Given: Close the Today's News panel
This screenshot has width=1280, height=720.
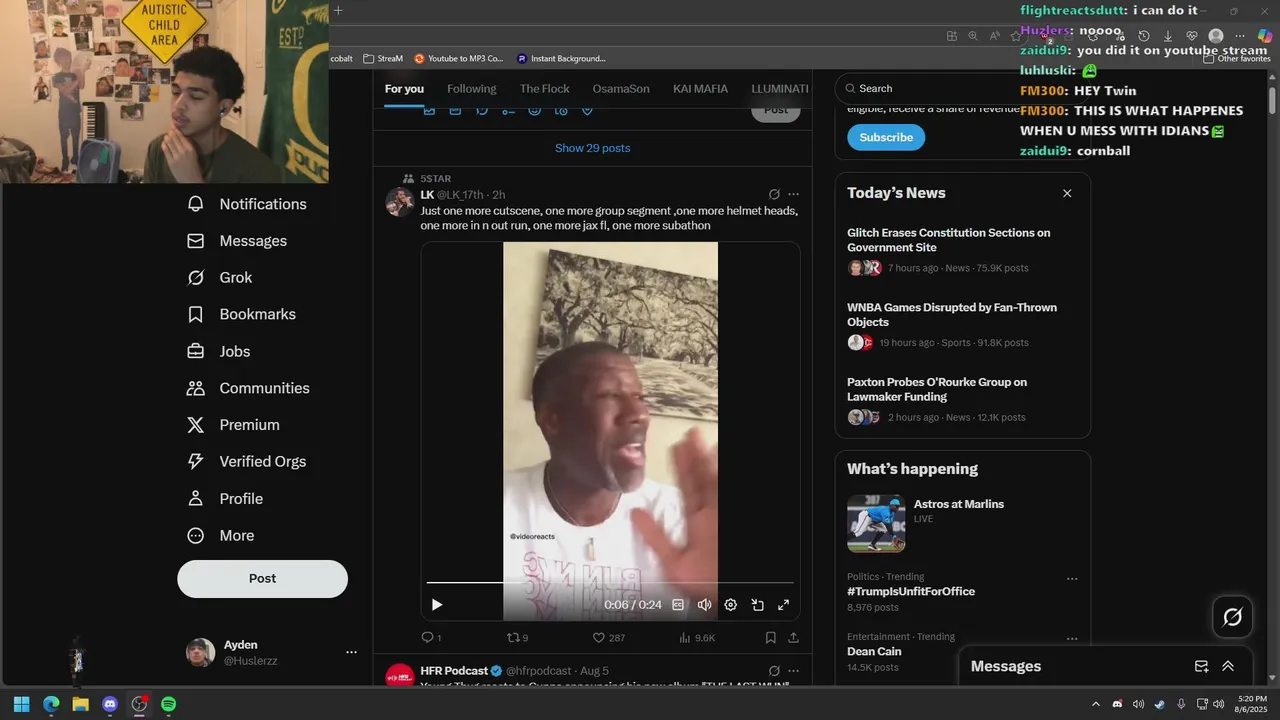Looking at the screenshot, I should tap(1067, 193).
